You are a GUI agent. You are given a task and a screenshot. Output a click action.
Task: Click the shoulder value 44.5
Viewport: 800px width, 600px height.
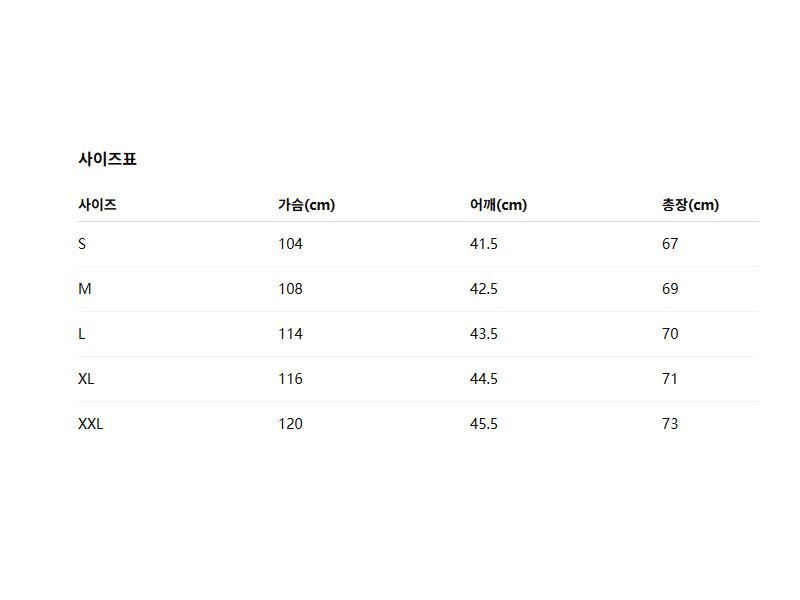pyautogui.click(x=484, y=379)
